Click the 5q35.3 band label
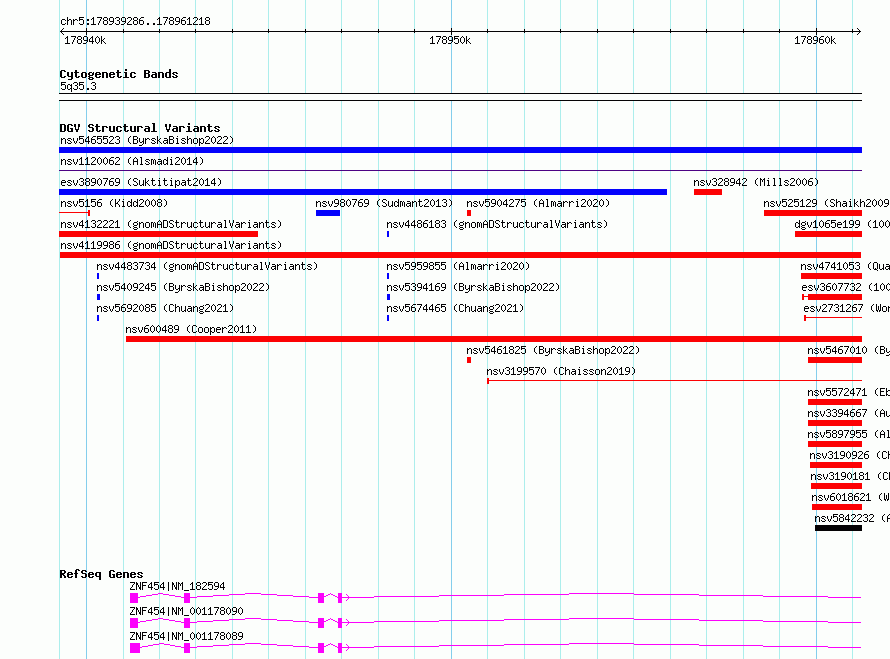The height and width of the screenshot is (659, 890). pyautogui.click(x=78, y=86)
